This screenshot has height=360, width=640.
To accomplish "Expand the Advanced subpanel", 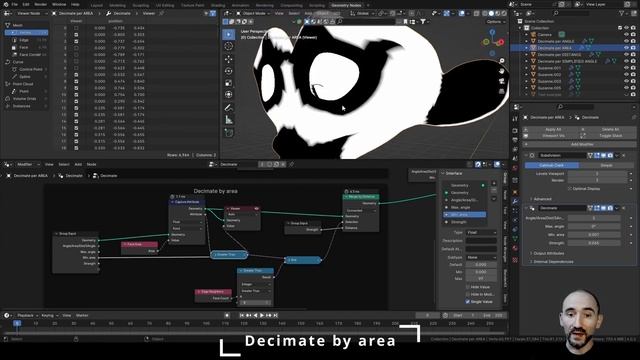I will [x=542, y=199].
